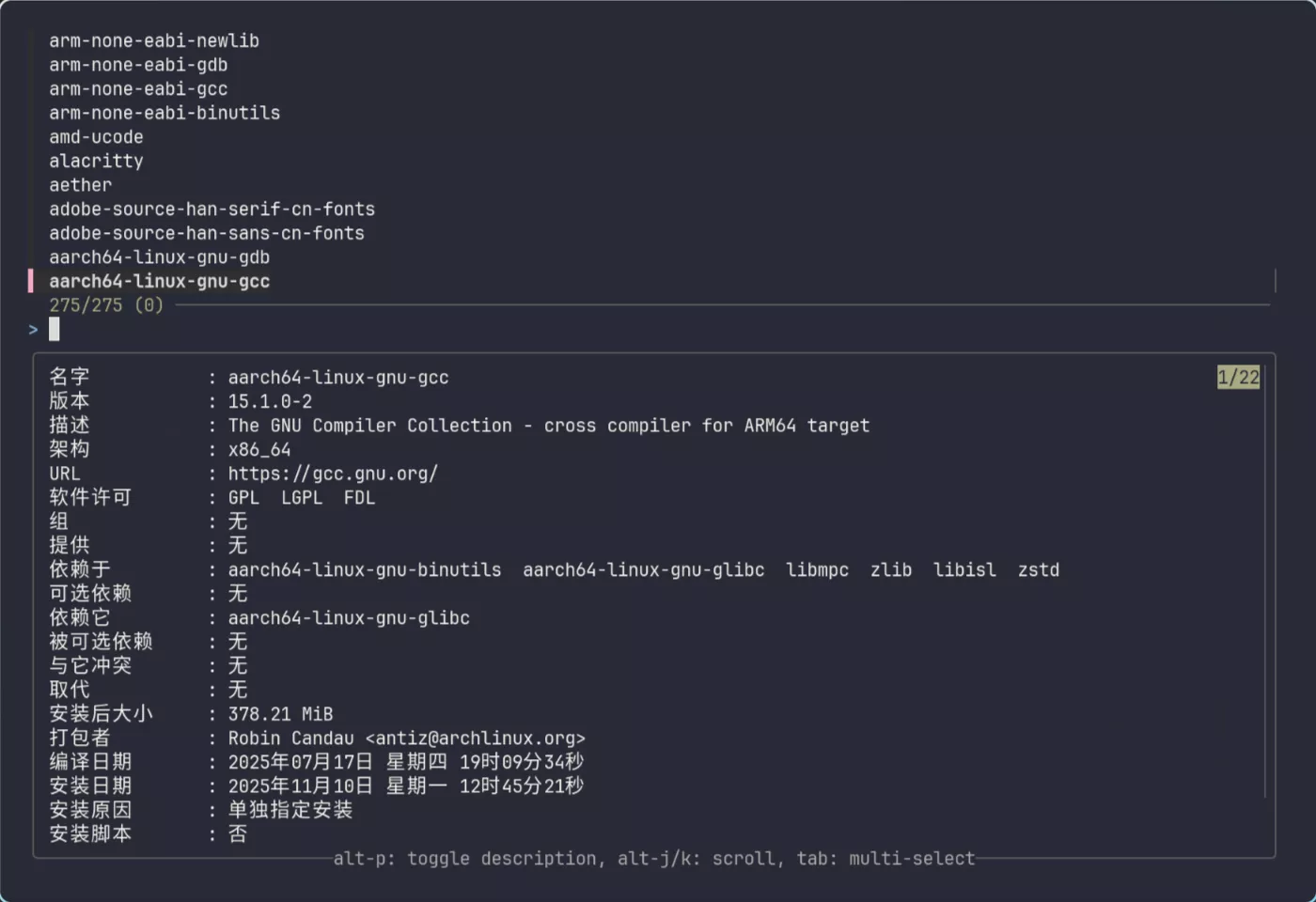The width and height of the screenshot is (1316, 902).
Task: Choose the arm-none-eabi-binutils package
Action: (164, 113)
